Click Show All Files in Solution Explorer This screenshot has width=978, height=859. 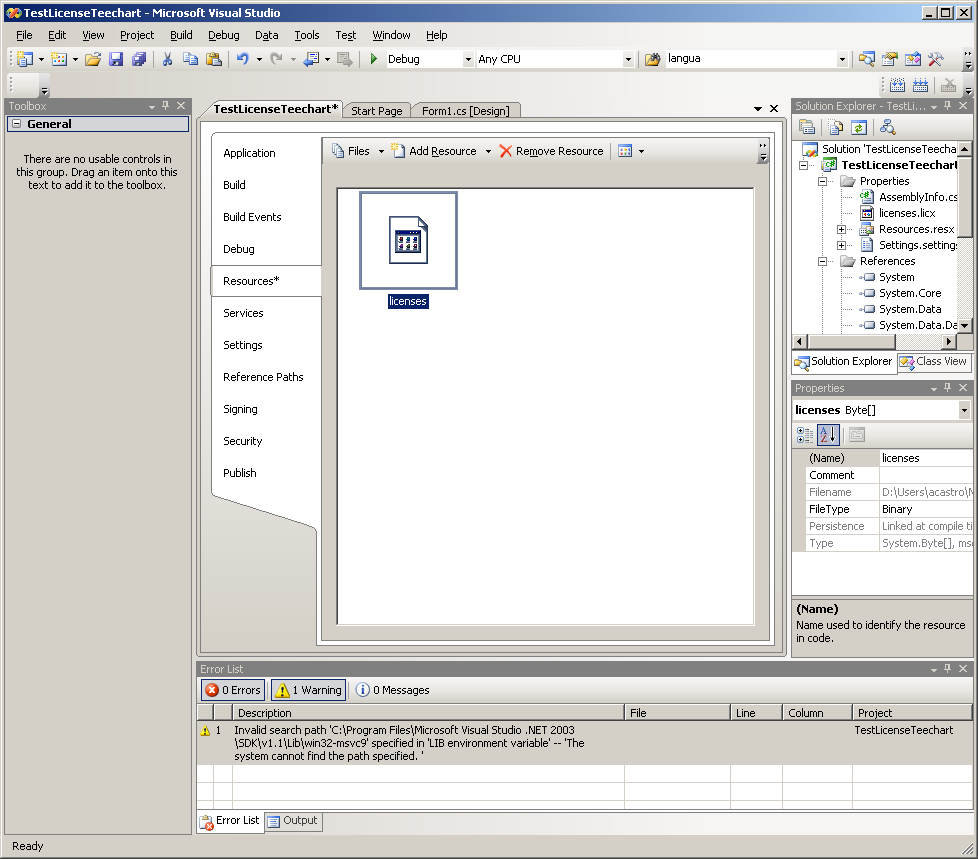836,127
